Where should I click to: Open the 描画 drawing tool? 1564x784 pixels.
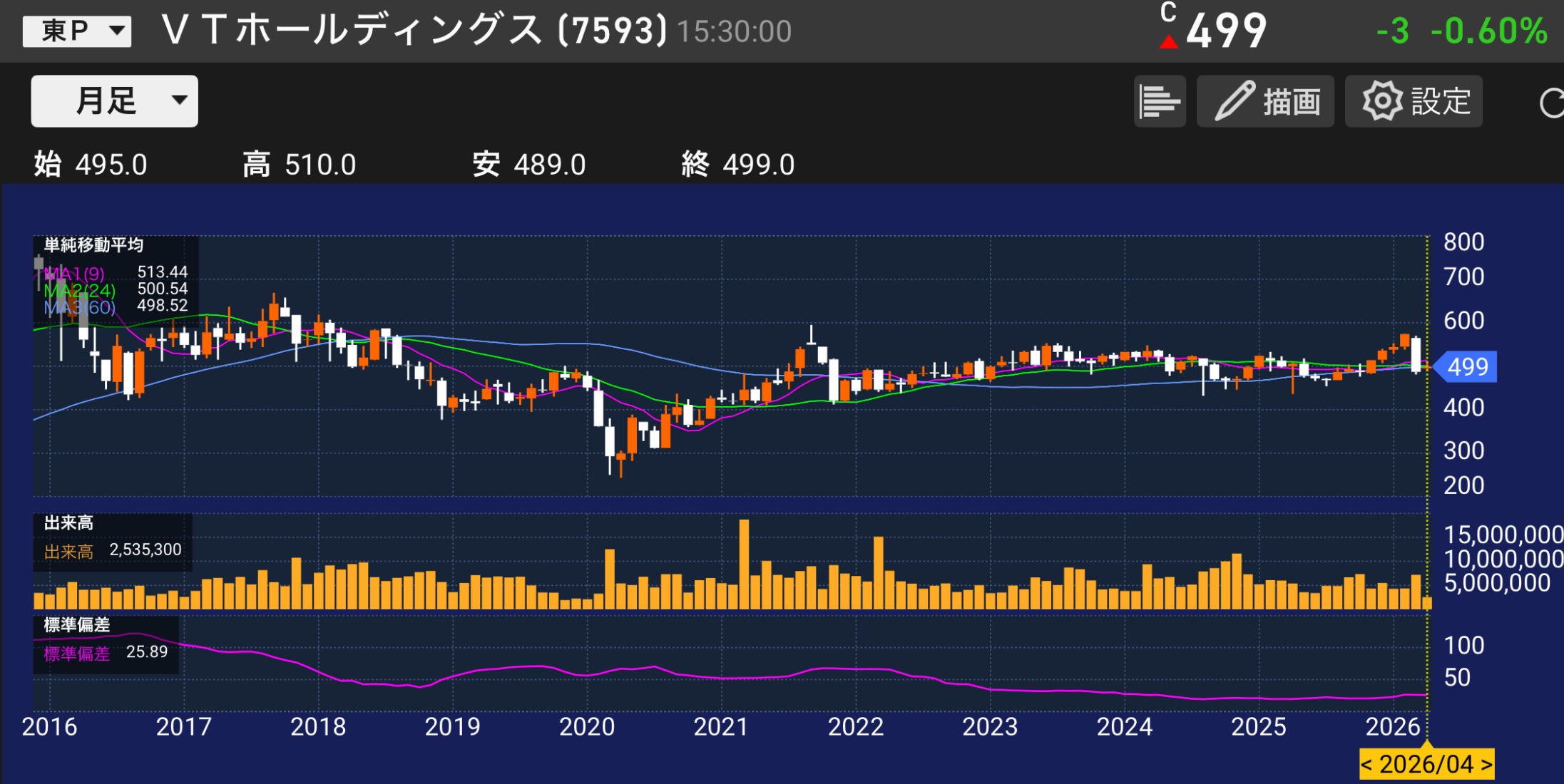[x=1265, y=100]
